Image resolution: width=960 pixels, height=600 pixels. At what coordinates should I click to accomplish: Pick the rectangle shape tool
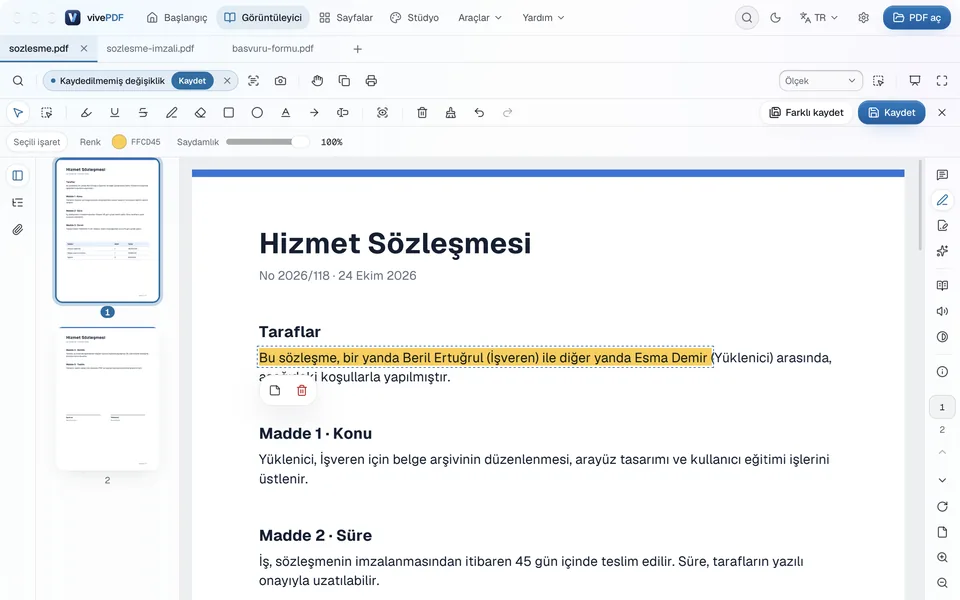[x=228, y=113]
